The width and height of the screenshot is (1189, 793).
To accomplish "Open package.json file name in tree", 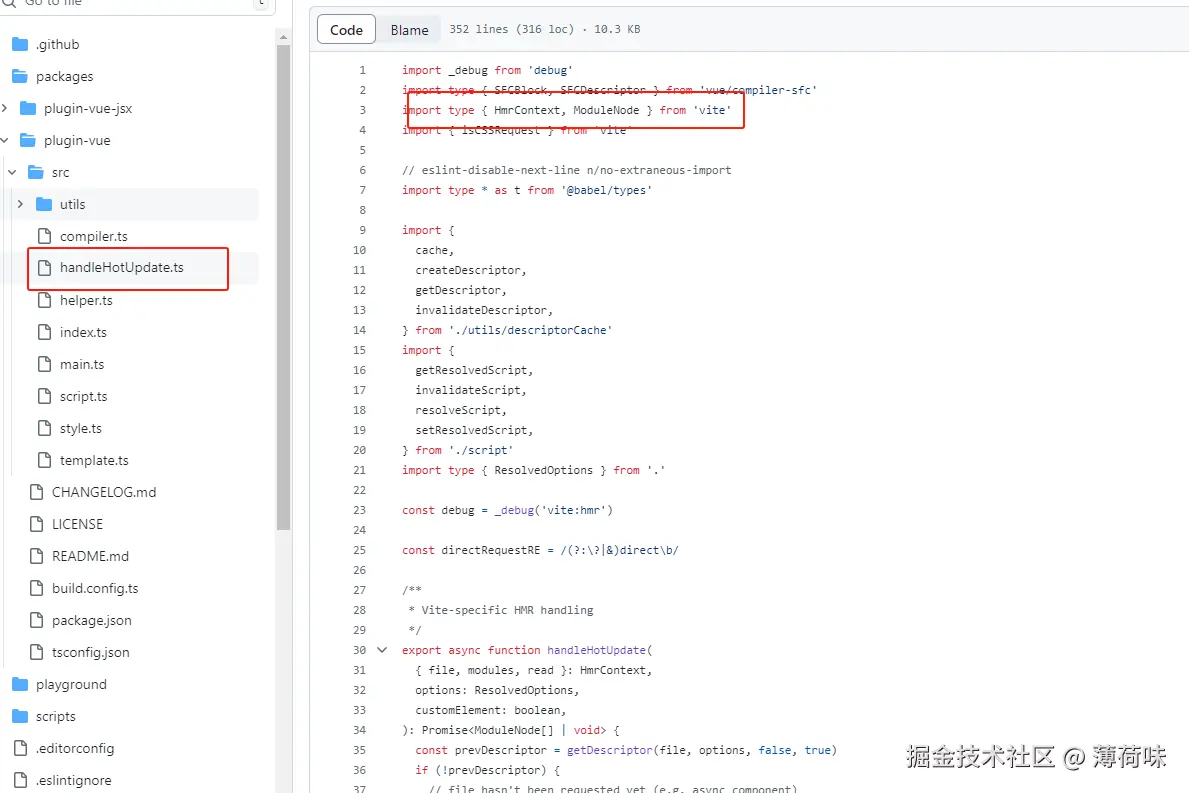I will tap(92, 620).
